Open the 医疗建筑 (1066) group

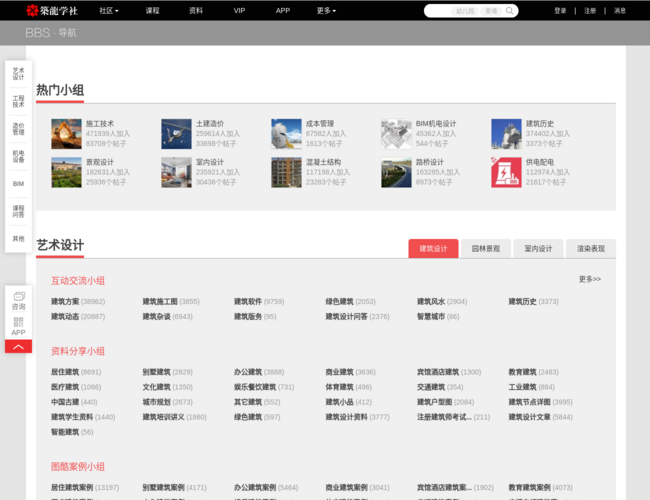click(x=76, y=387)
